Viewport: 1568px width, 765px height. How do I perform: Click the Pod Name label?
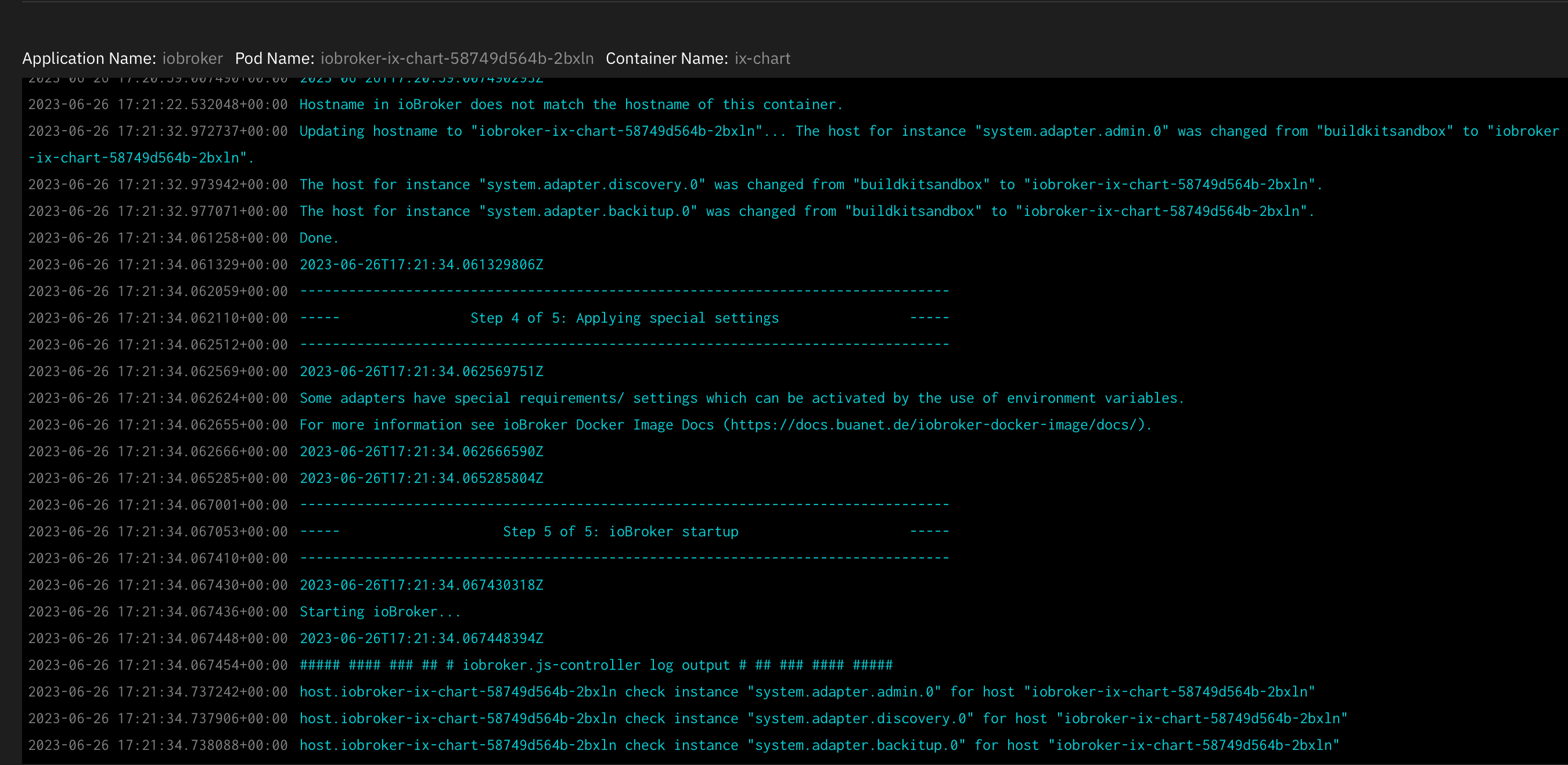(275, 59)
